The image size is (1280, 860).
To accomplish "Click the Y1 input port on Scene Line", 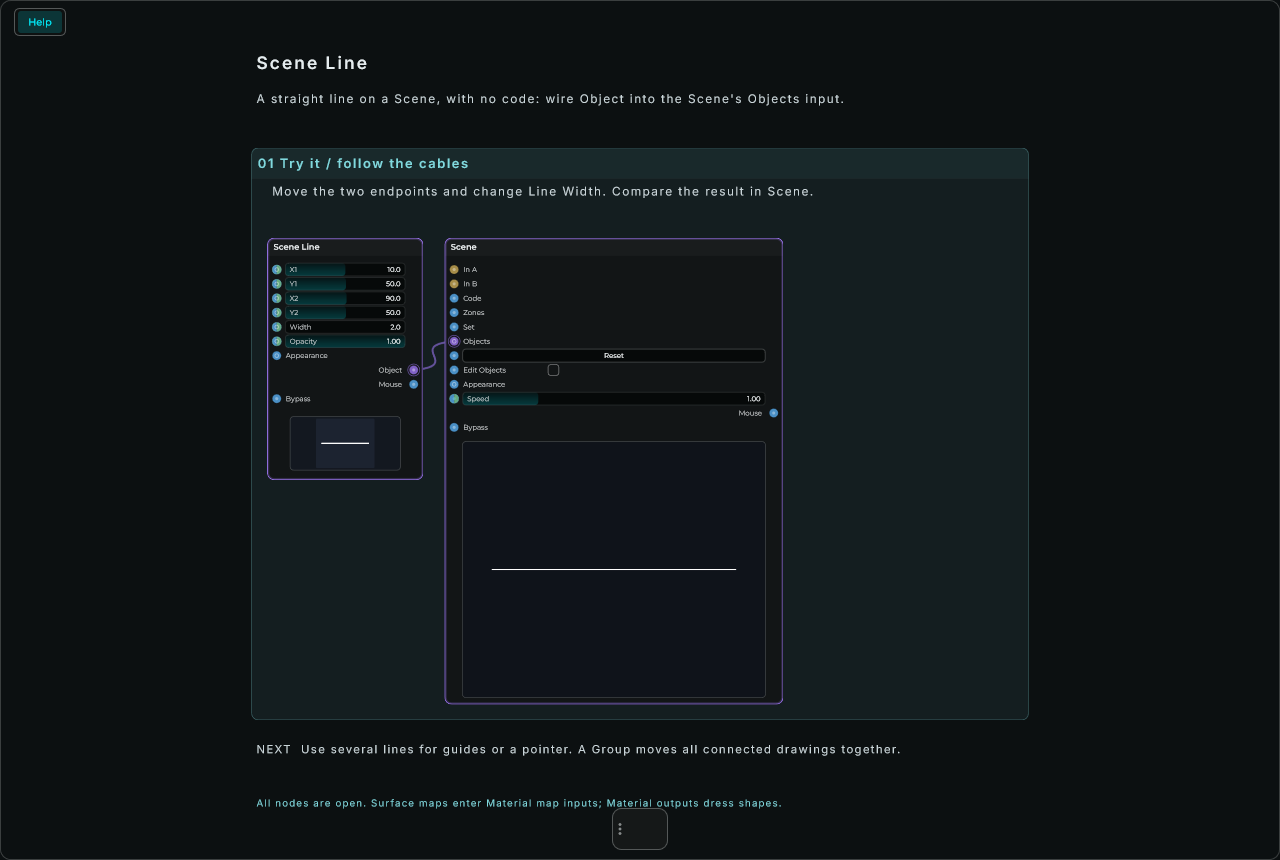I will pyautogui.click(x=277, y=284).
